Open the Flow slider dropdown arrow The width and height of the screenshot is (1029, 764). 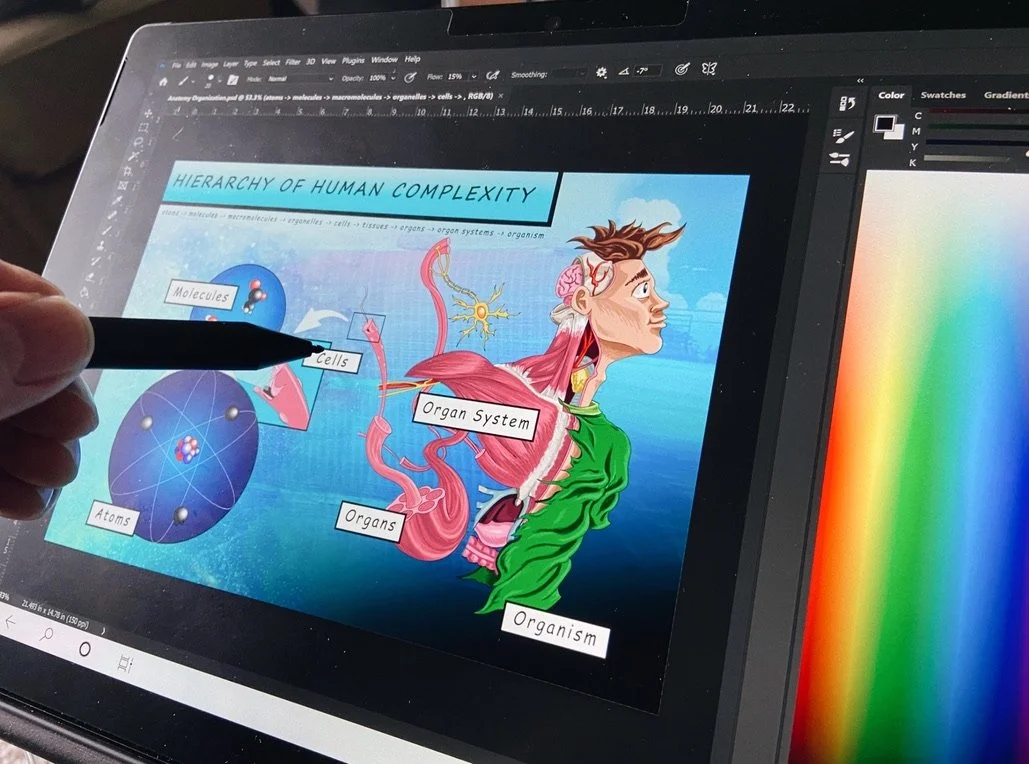tap(474, 76)
